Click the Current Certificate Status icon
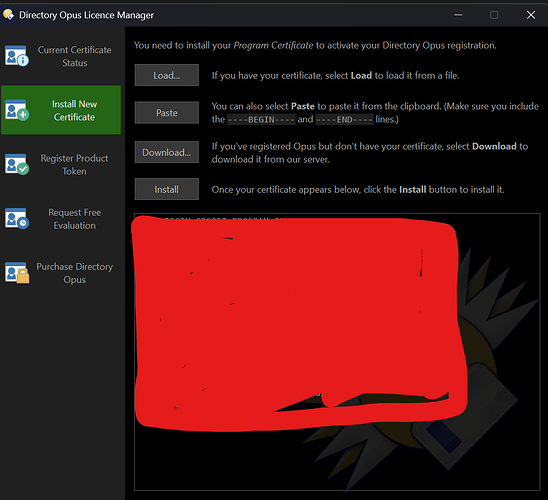Screen dimensions: 548x500 pos(16,56)
